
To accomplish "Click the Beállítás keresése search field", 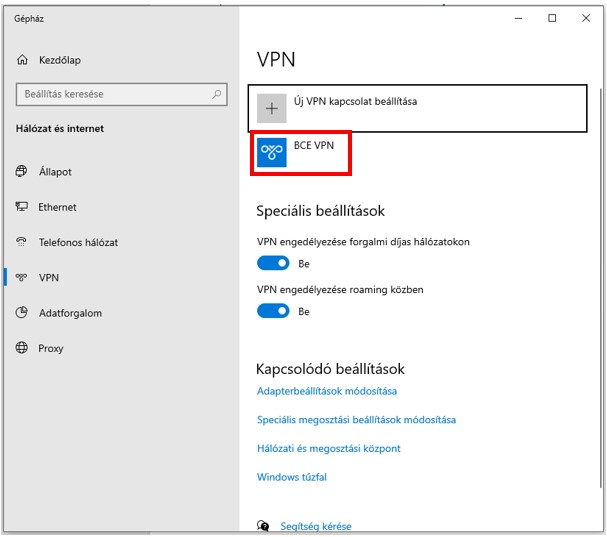I will (122, 94).
